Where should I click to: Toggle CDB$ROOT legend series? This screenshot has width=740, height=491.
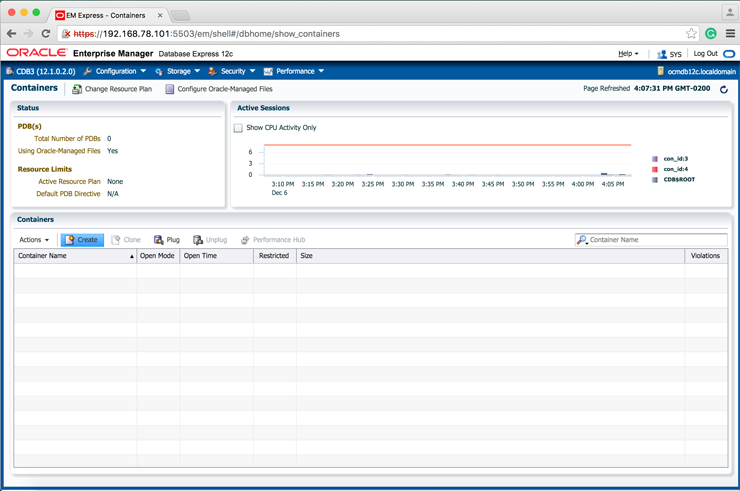point(678,180)
